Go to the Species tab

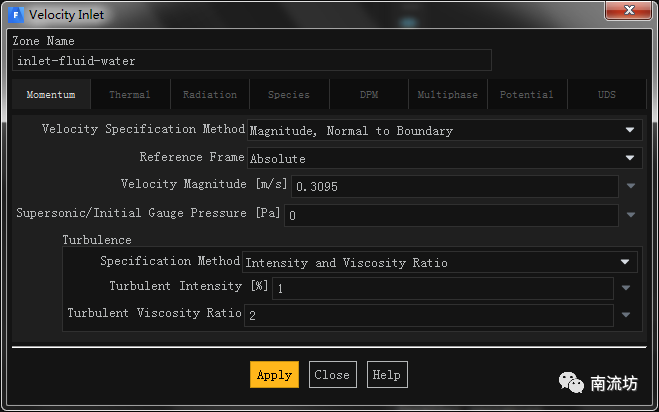pyautogui.click(x=289, y=95)
